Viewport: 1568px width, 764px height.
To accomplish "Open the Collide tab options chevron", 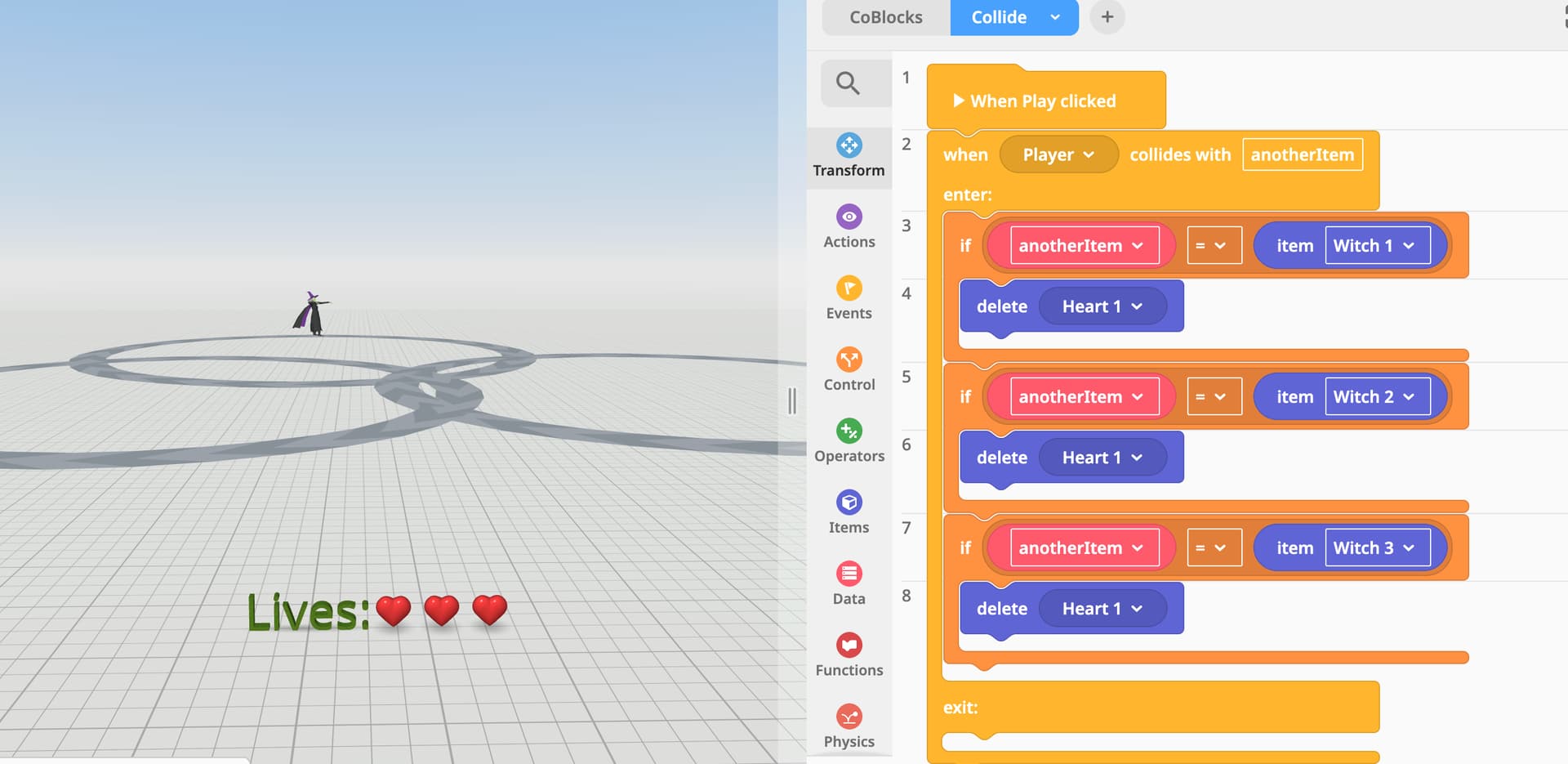I will tap(1055, 17).
